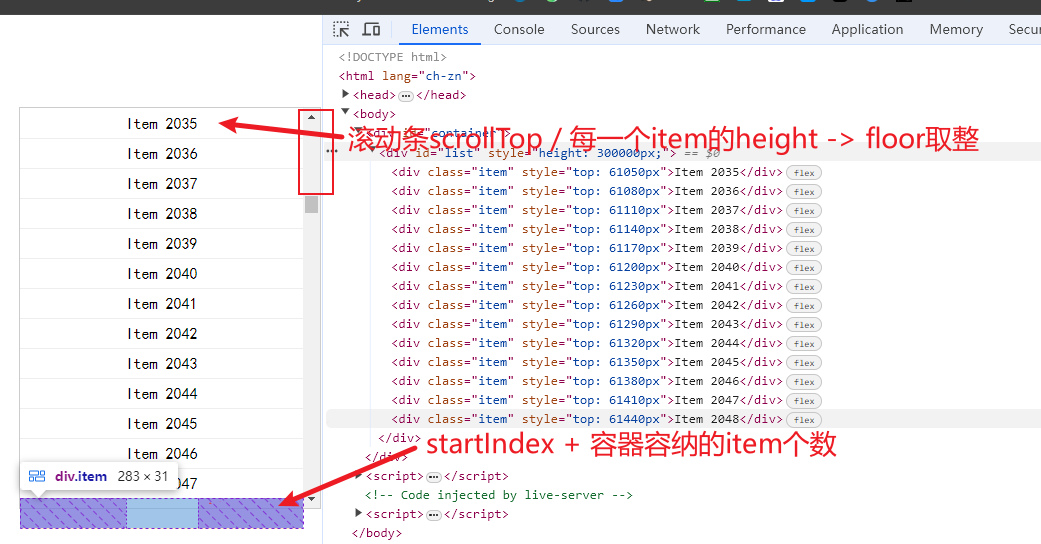Collapse the body element node
Viewport: 1041px width, 544px height.
coord(345,112)
